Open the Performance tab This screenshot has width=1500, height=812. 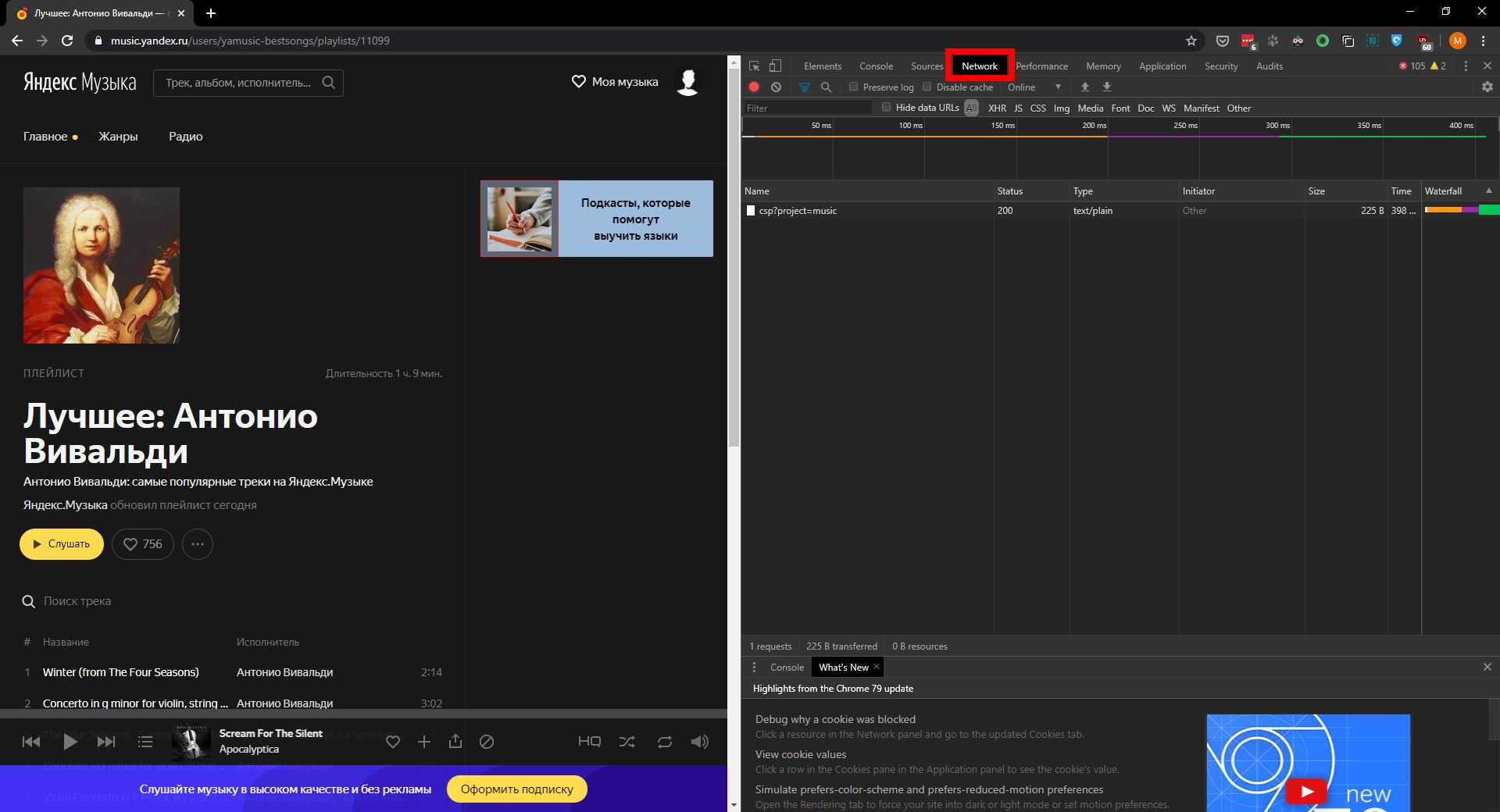pyautogui.click(x=1041, y=66)
